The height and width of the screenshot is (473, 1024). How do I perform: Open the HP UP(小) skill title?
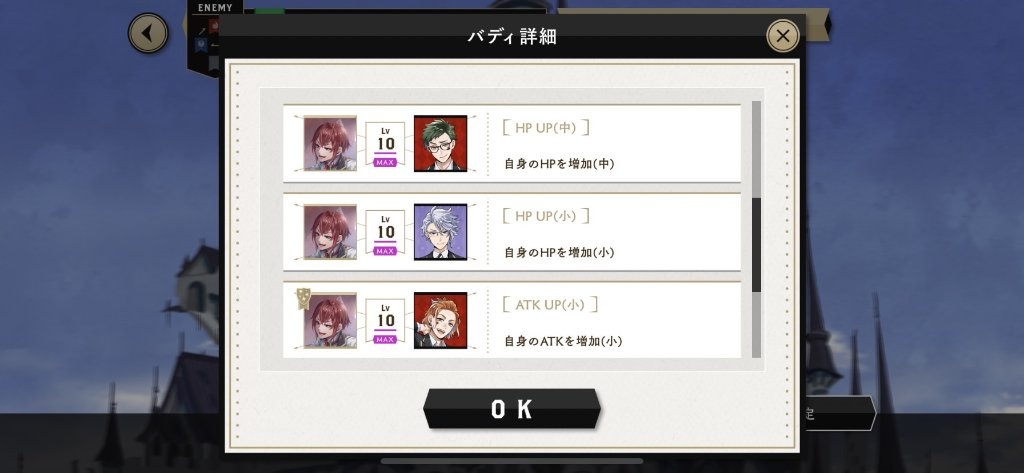[x=546, y=216]
